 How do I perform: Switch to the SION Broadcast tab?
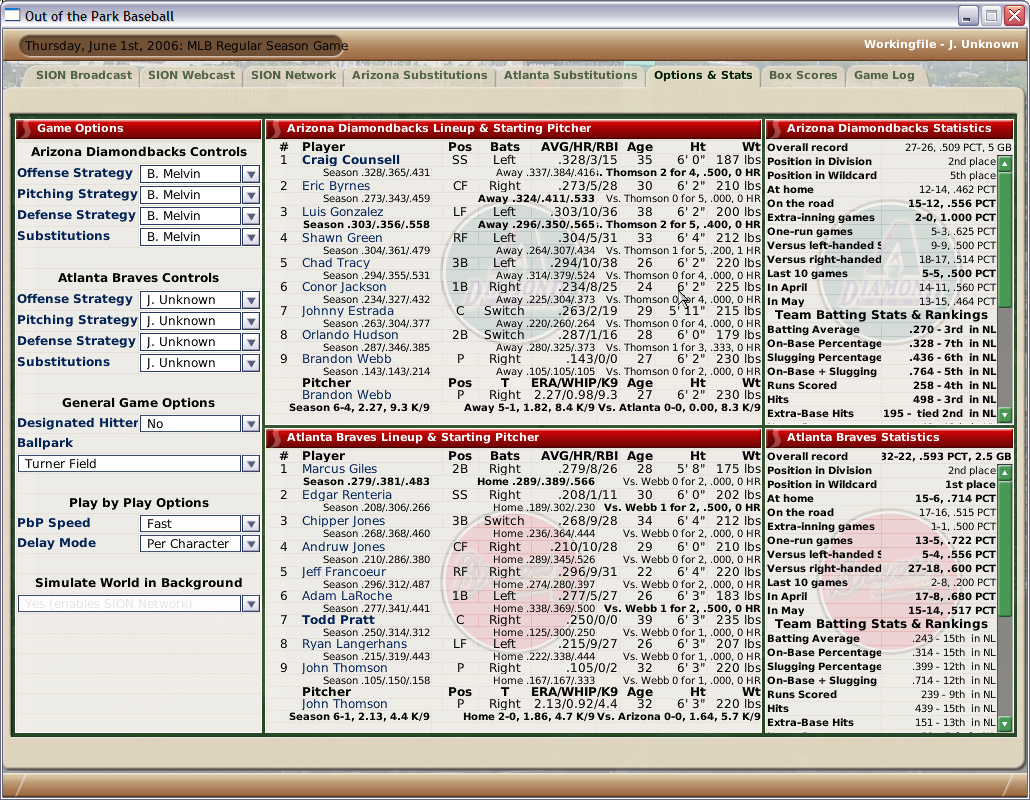tap(83, 76)
